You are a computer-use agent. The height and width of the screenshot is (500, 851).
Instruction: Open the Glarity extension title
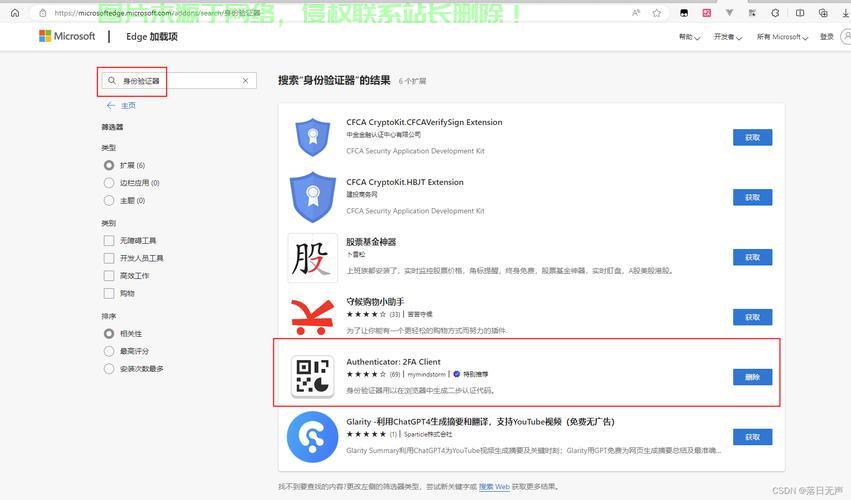tap(480, 421)
